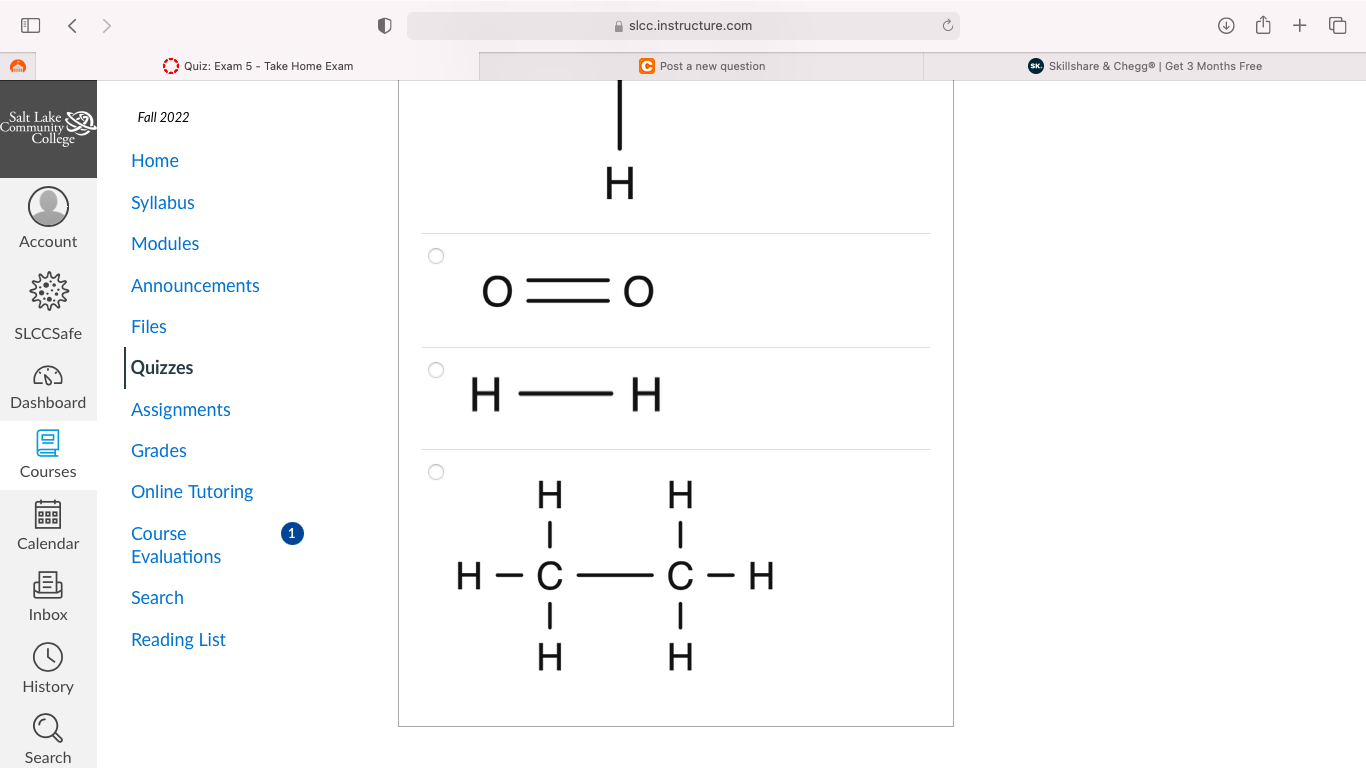
Task: Select the O=O double bond answer
Action: pos(436,256)
